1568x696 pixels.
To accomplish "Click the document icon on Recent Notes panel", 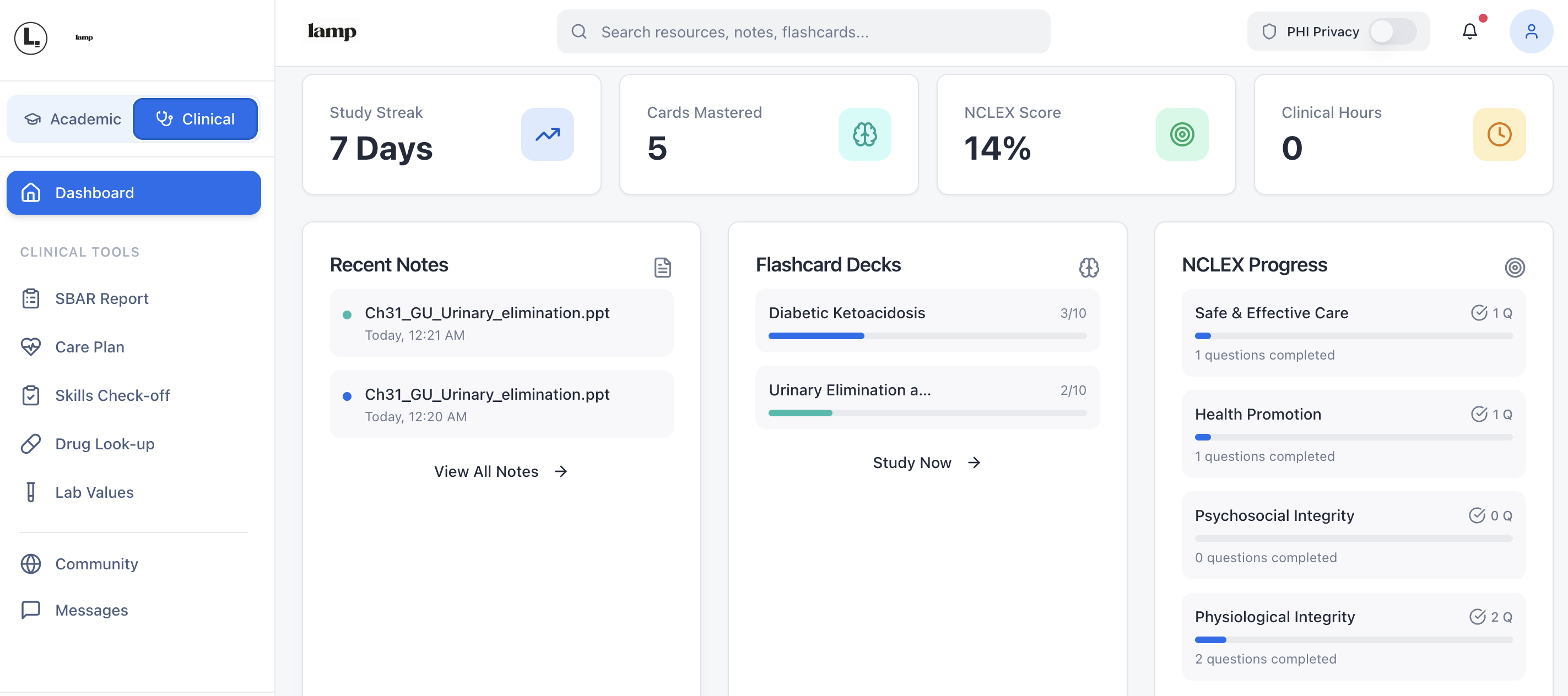I will pos(662,267).
